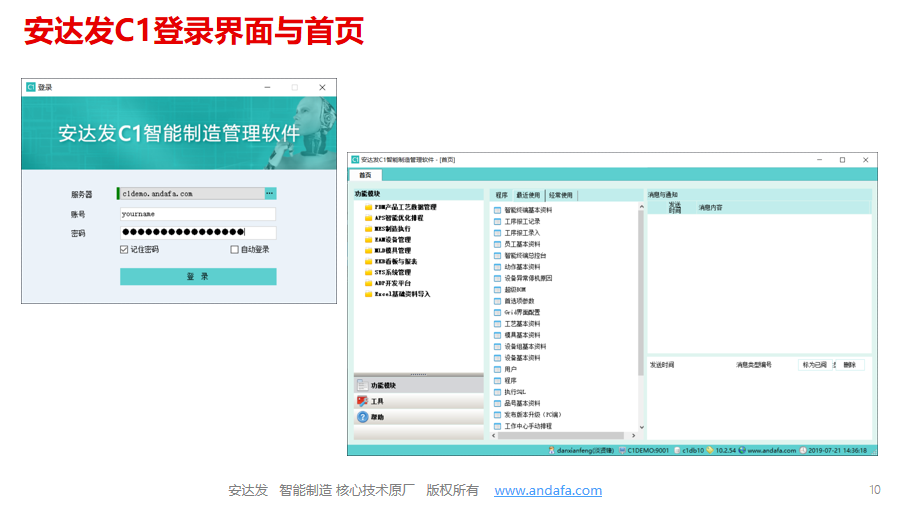
Task: Click the C1 logo in login window title
Action: (31, 87)
